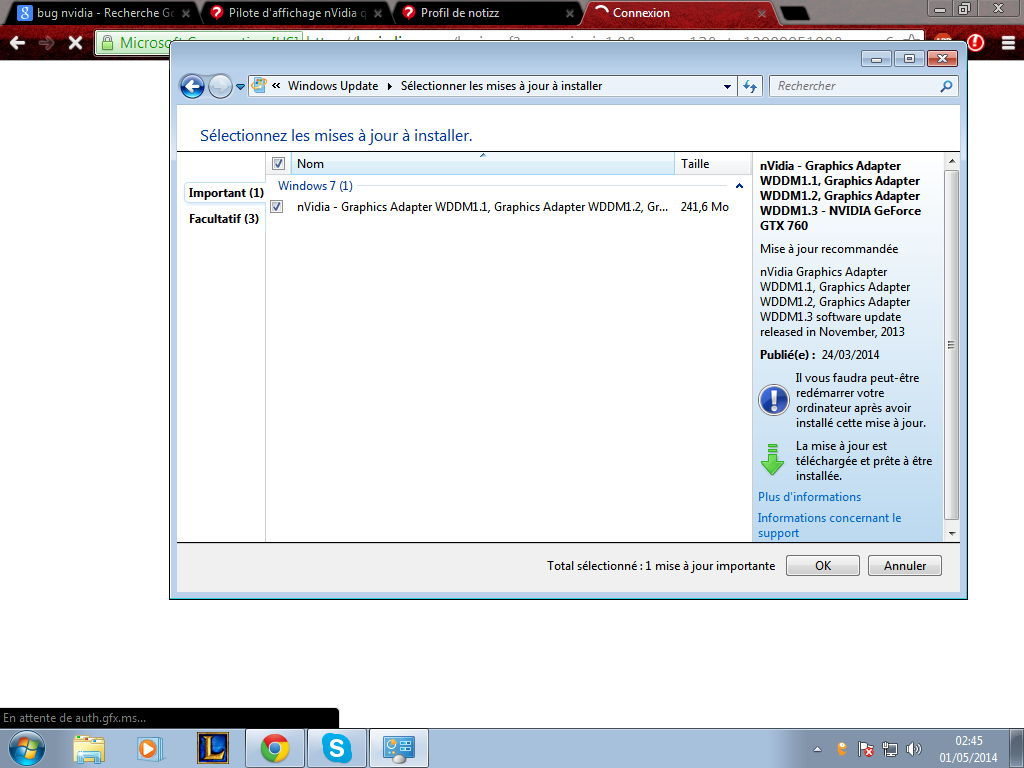Image resolution: width=1024 pixels, height=768 pixels.
Task: Switch to the Important (1) tab
Action: tap(225, 193)
